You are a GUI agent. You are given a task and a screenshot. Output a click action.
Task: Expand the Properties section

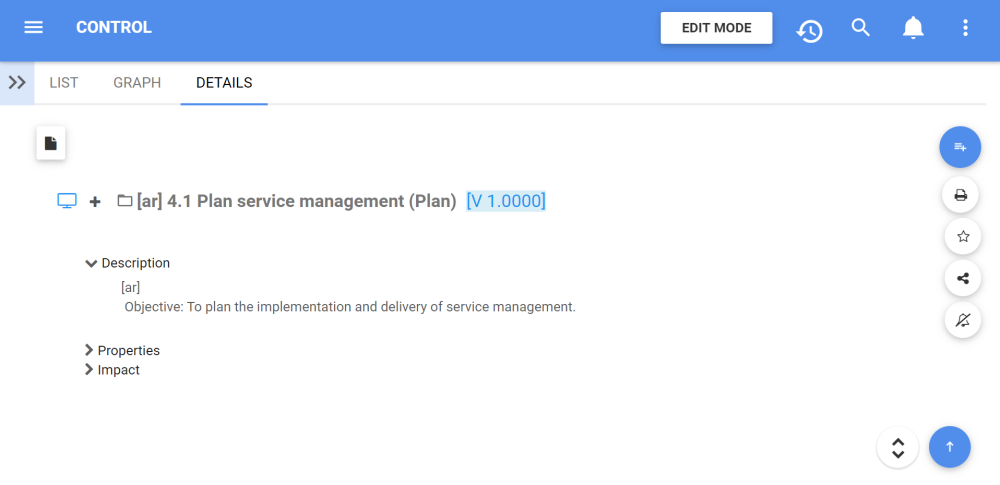coord(90,350)
